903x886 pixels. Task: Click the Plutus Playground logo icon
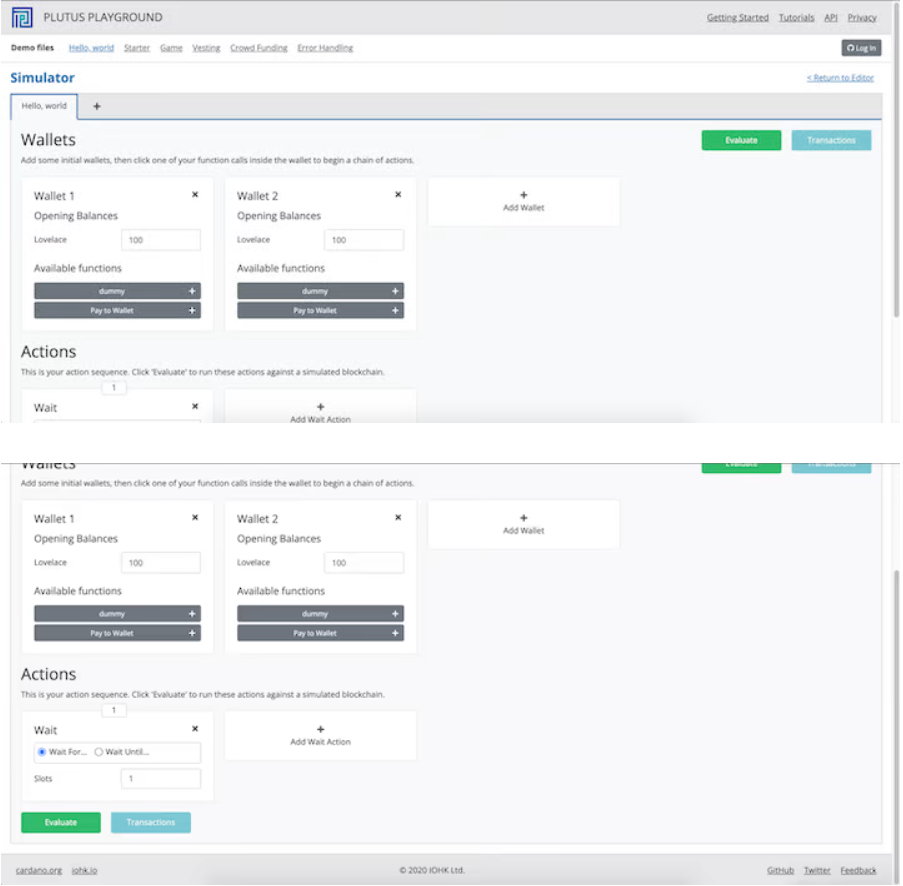pos(20,17)
